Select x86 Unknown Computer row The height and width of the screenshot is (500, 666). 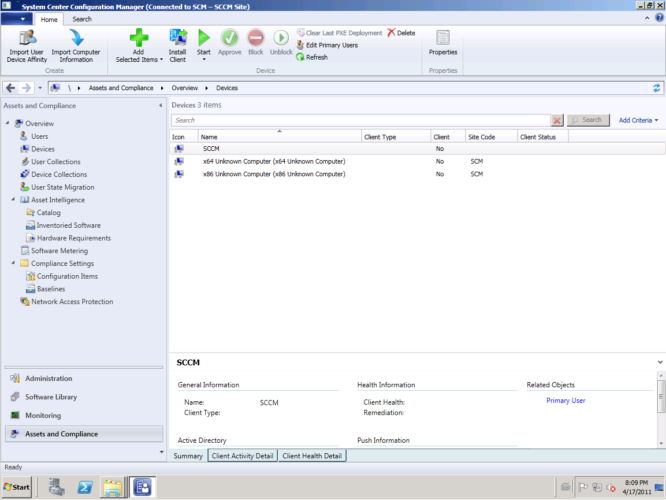417,174
